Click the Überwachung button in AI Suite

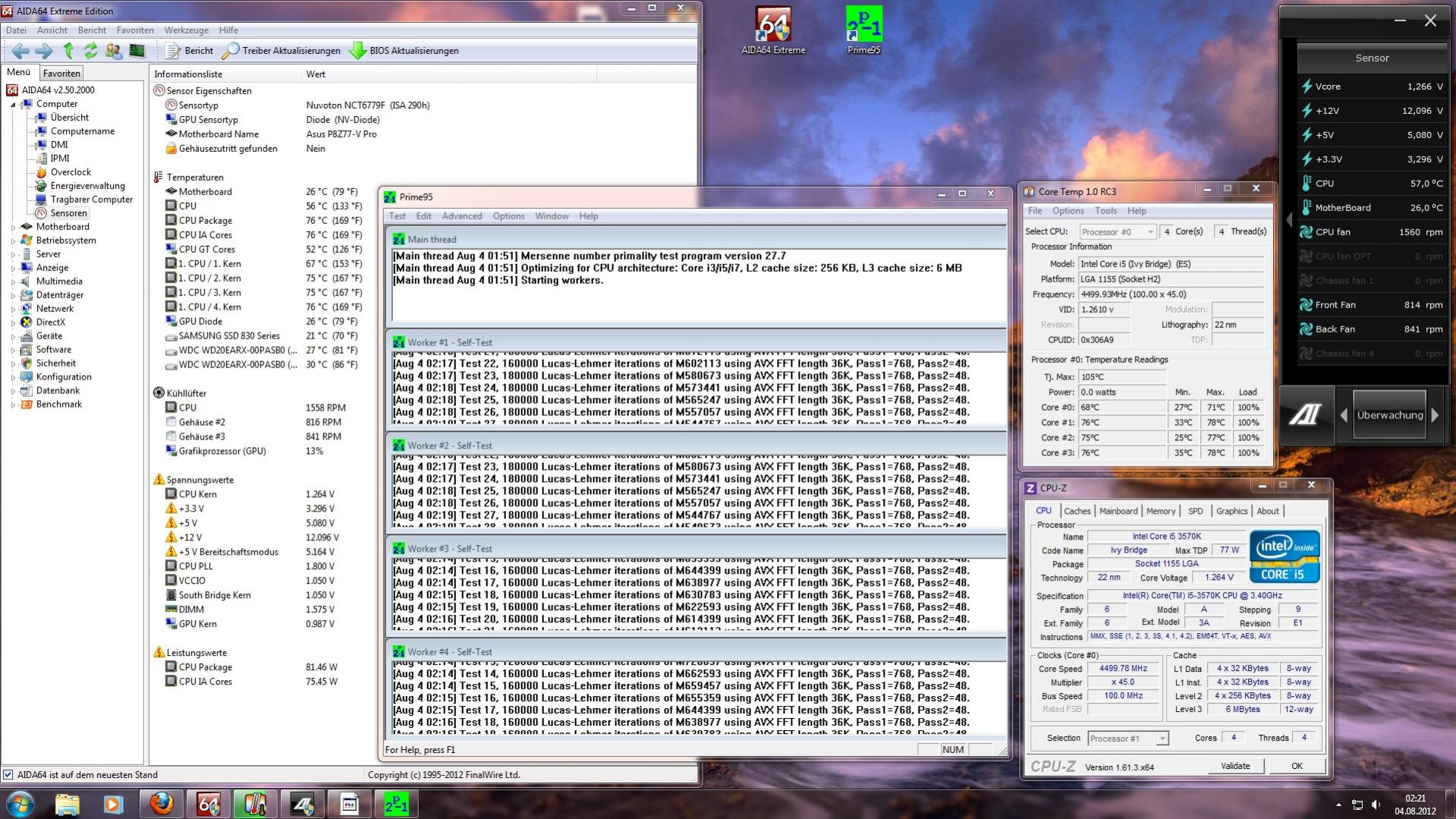1389,415
